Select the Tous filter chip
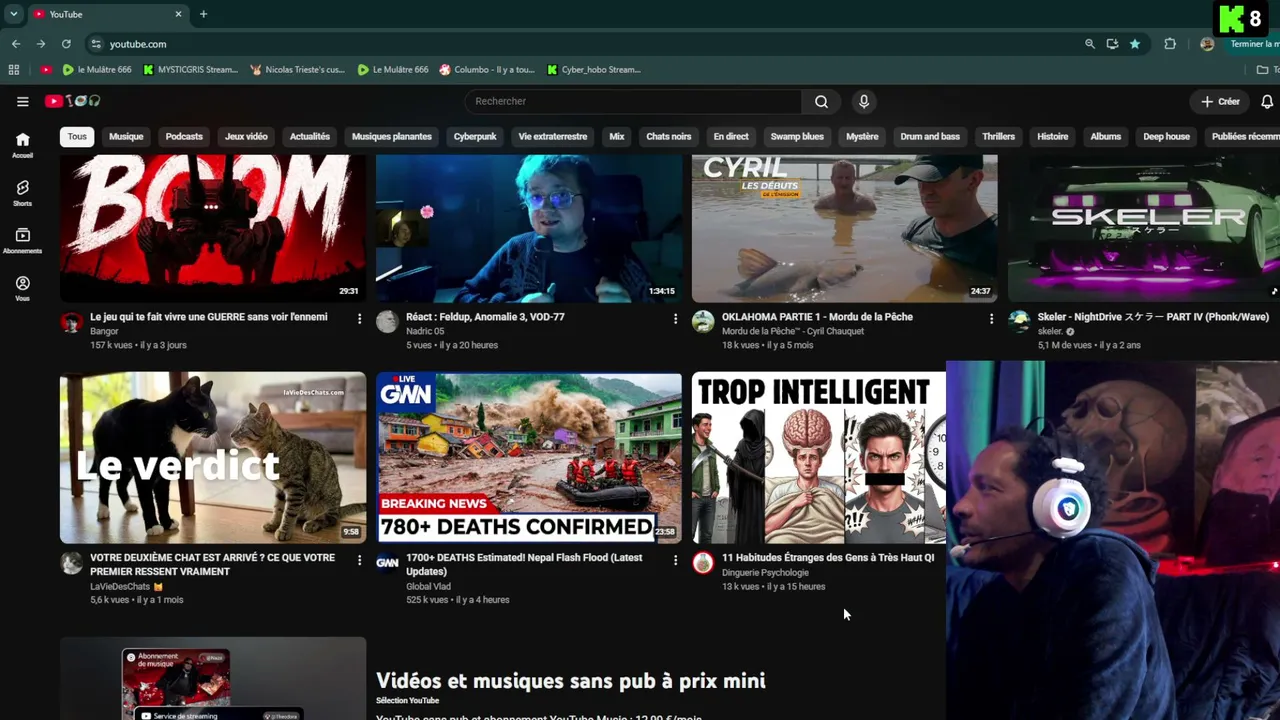Screen dimensions: 1280x720 pos(77,137)
